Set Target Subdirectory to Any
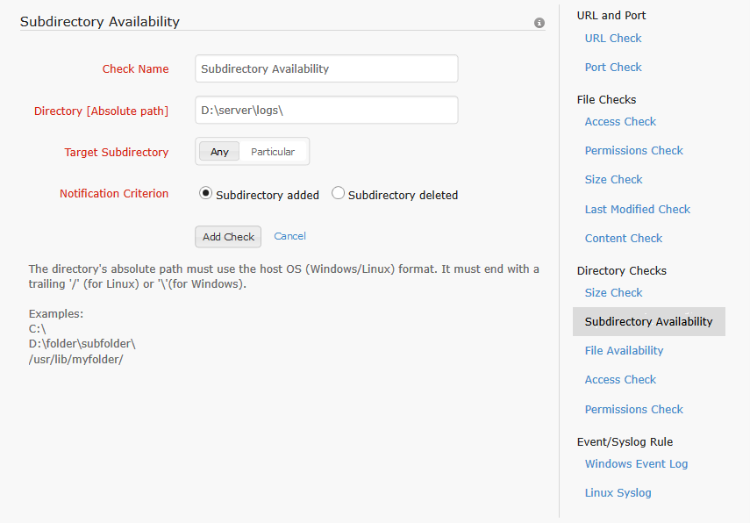Viewport: 750px width, 523px height. [219, 152]
